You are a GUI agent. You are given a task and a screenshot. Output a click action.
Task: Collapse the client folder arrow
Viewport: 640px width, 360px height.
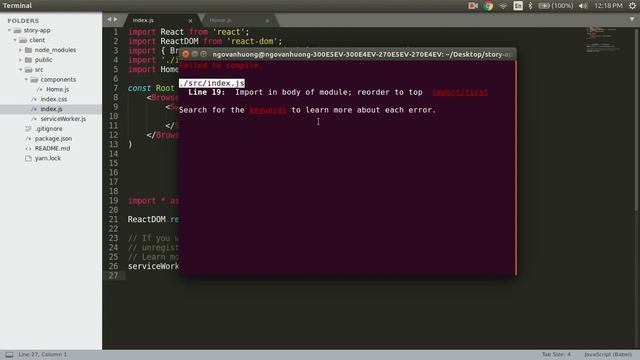[x=15, y=40]
